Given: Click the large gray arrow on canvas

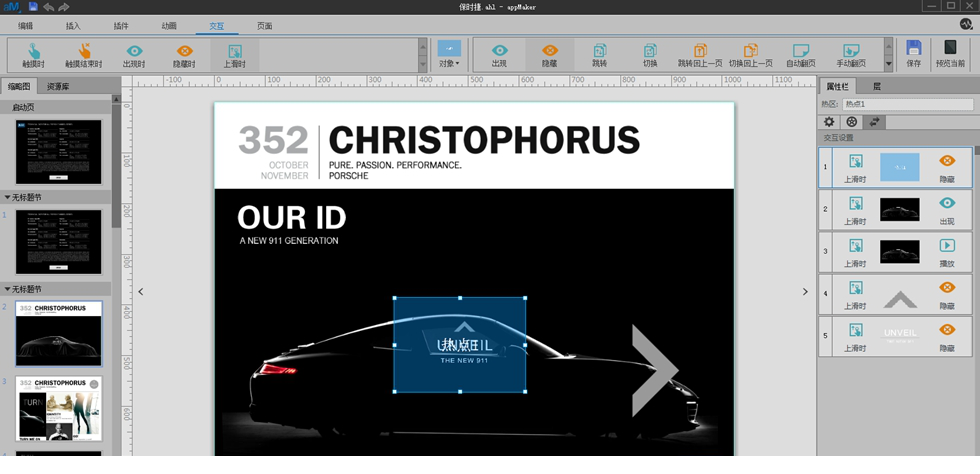Looking at the screenshot, I should [655, 370].
